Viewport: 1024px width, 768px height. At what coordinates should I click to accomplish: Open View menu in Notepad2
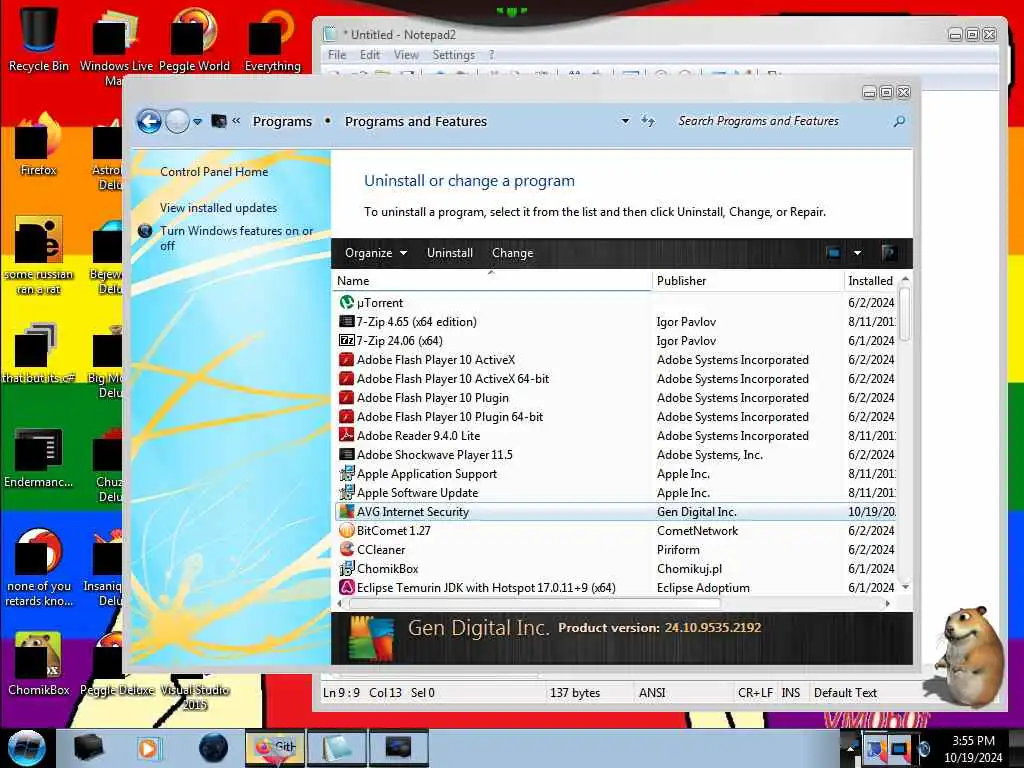406,55
